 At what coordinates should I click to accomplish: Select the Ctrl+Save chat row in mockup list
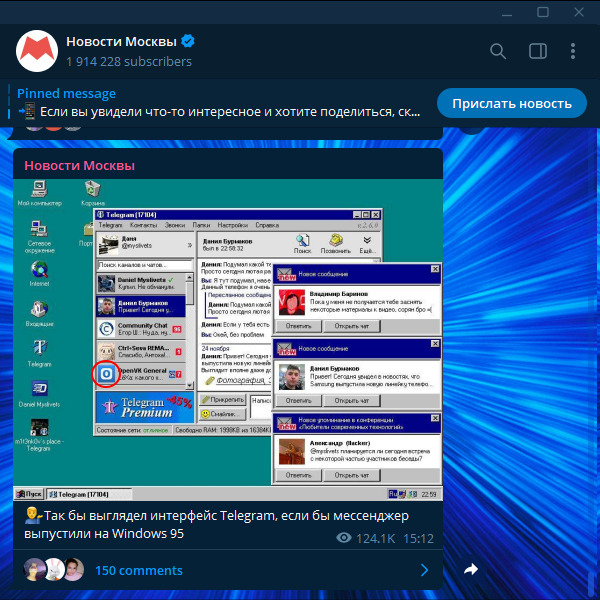coord(141,352)
